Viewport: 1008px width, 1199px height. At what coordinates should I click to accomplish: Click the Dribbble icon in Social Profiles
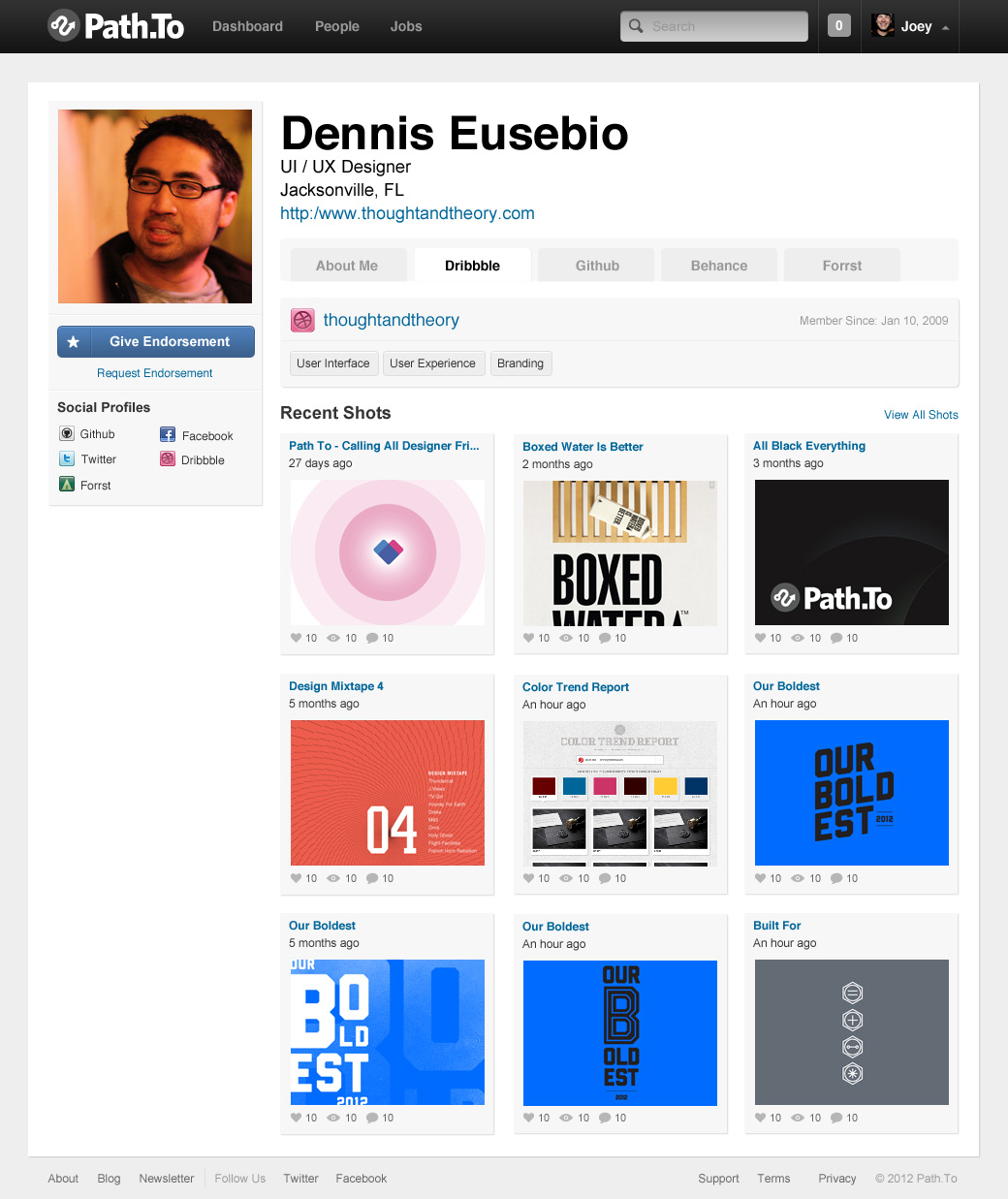pos(168,459)
